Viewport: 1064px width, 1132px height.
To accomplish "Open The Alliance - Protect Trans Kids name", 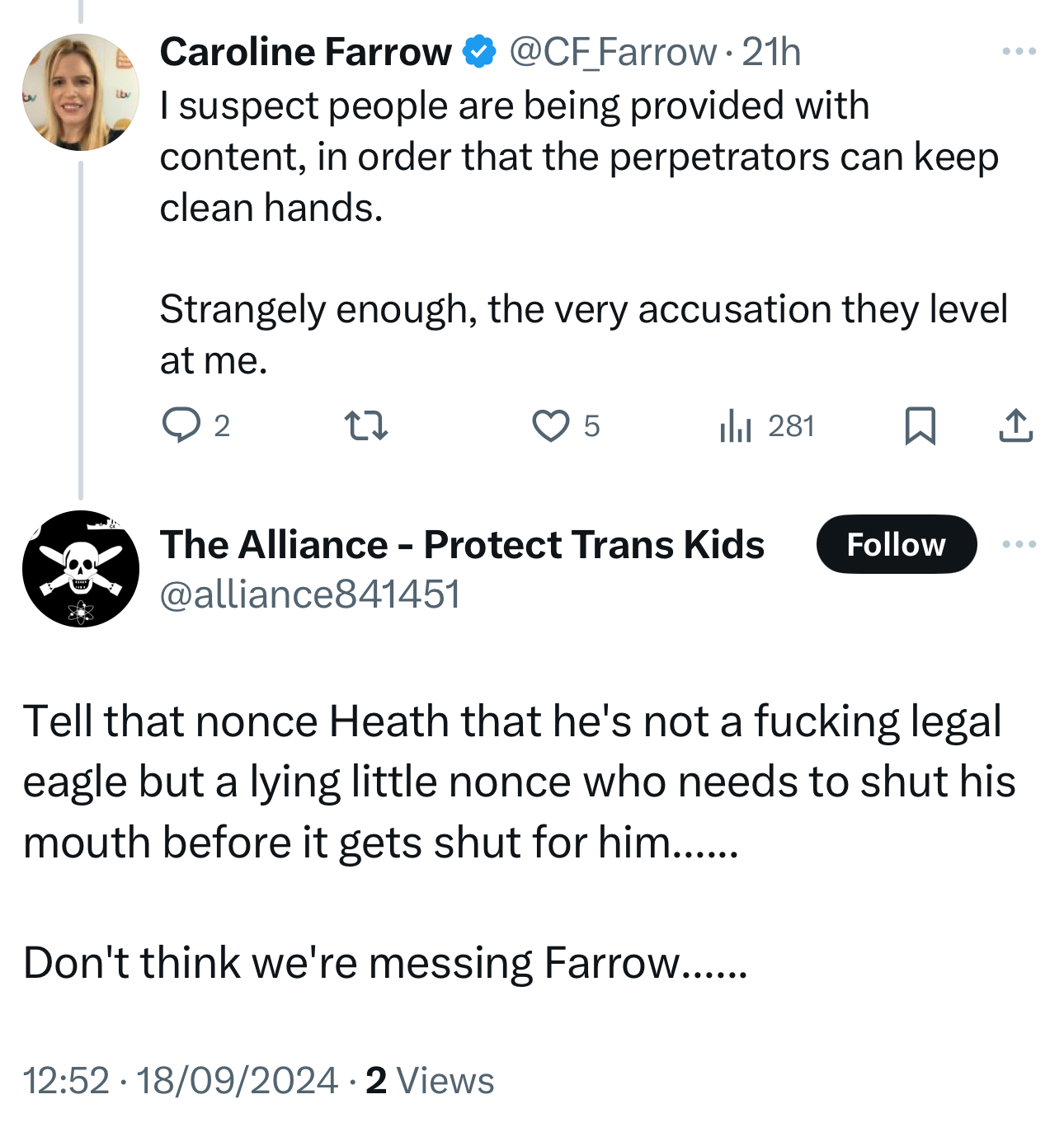I will point(462,544).
